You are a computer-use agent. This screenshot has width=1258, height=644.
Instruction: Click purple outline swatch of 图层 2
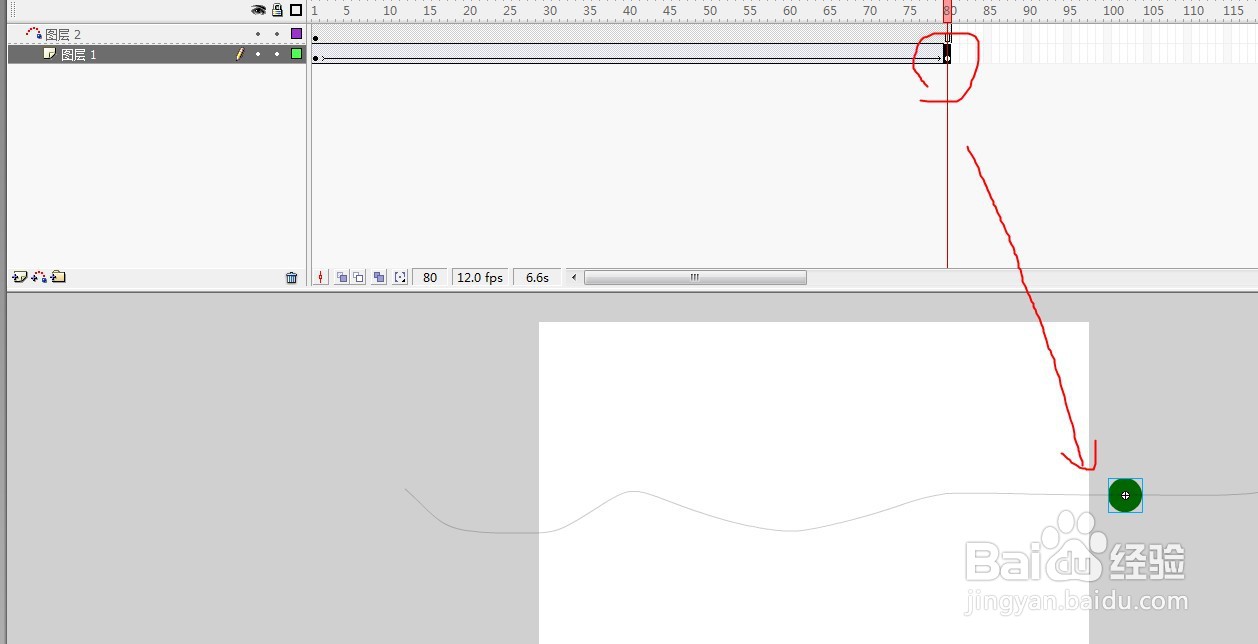[x=296, y=34]
